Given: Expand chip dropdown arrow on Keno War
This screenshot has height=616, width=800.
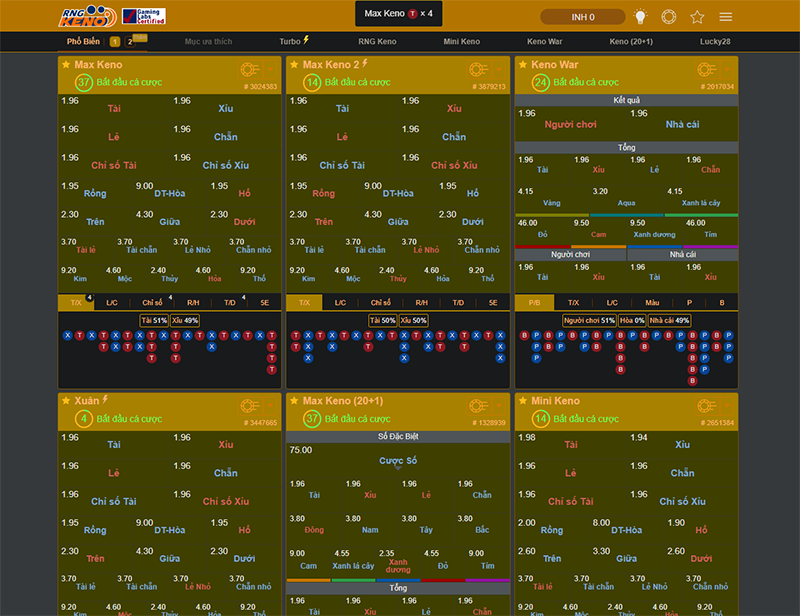Looking at the screenshot, I should 727,69.
